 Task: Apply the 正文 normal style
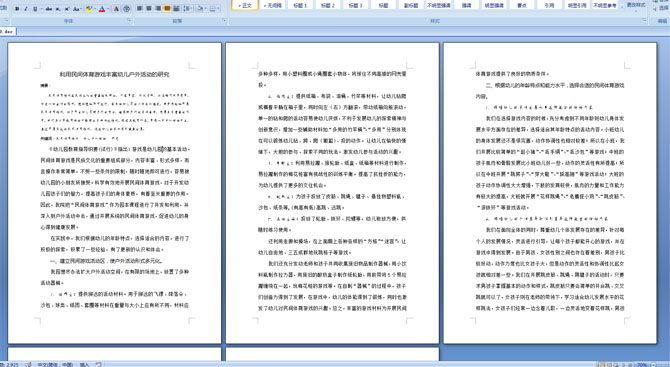[x=245, y=5]
